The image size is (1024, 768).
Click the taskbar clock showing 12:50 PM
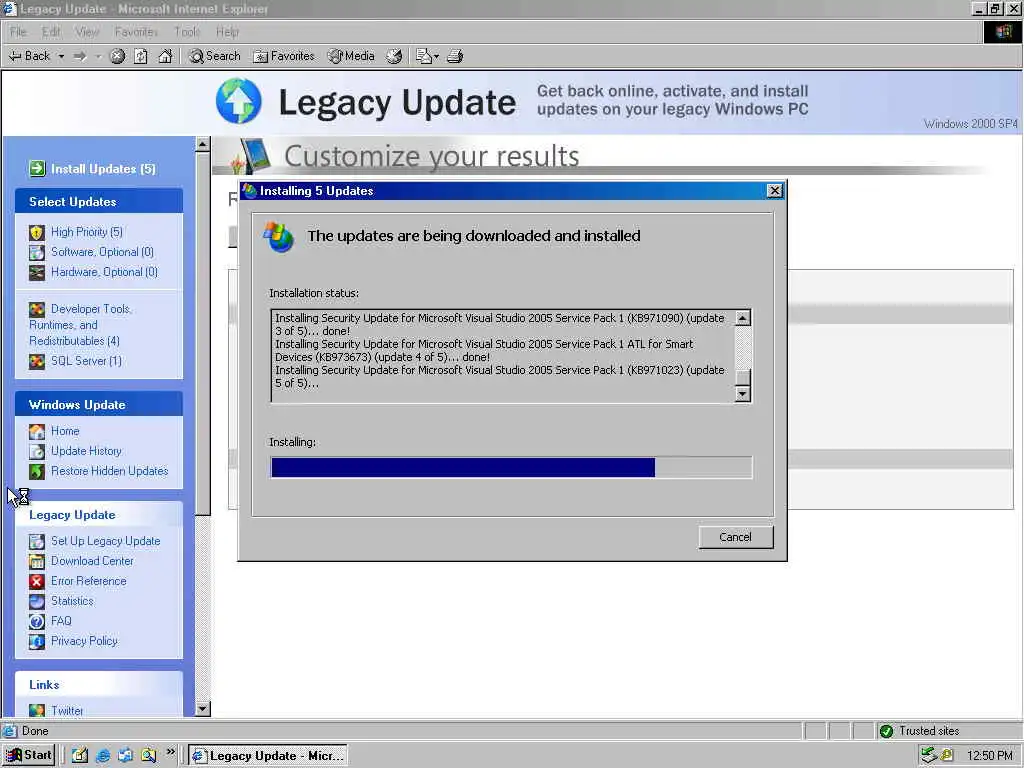[989, 756]
